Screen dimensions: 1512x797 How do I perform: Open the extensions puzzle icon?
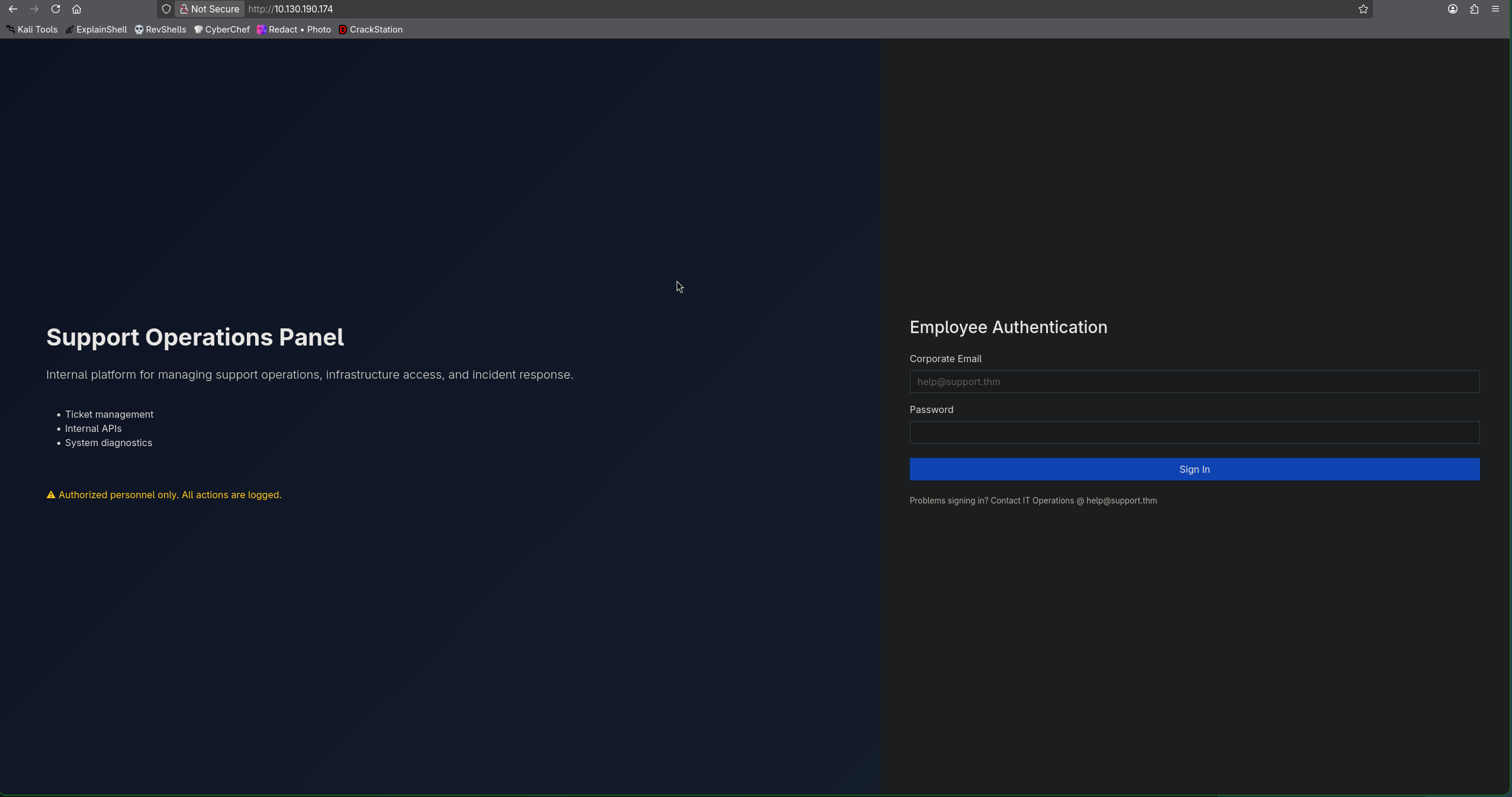click(x=1474, y=9)
